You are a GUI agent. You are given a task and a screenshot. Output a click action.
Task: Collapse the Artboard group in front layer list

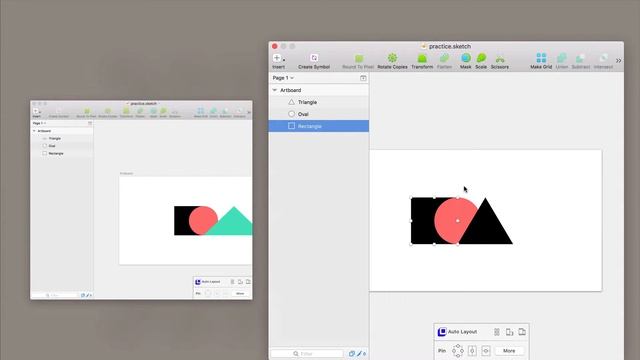(x=275, y=90)
